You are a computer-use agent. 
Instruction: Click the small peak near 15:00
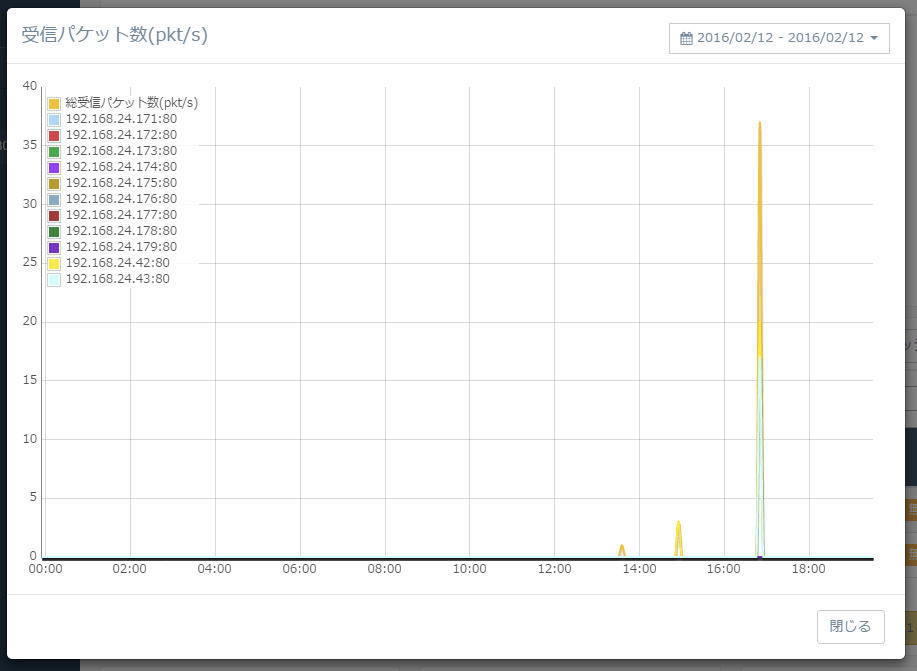pos(678,523)
